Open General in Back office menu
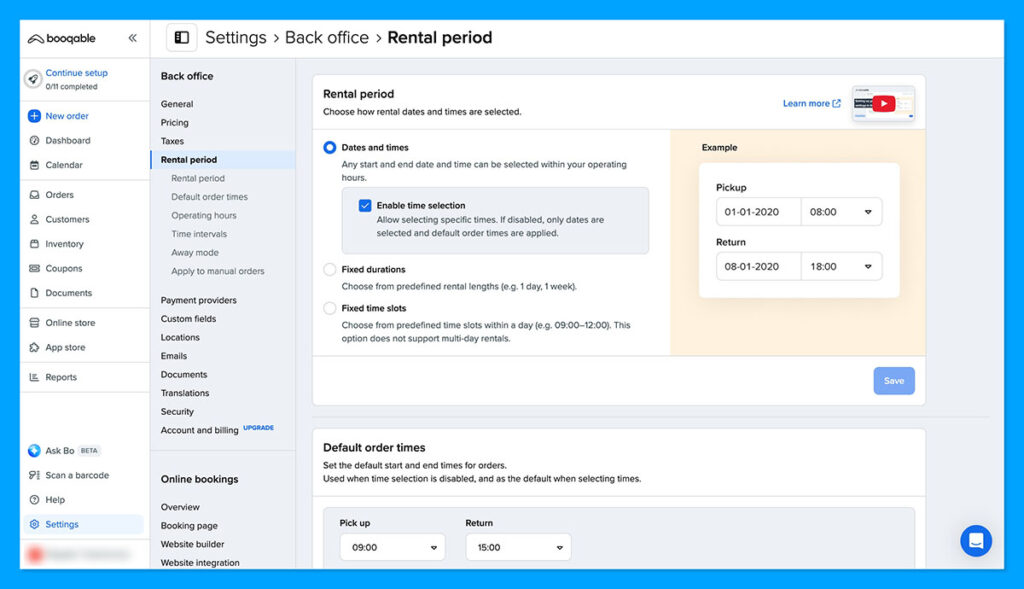Viewport: 1024px width, 589px height. 177,104
